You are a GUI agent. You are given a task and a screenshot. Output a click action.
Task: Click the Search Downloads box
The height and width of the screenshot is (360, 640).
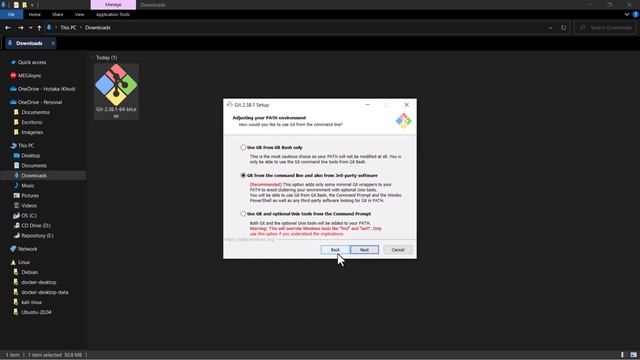(605, 28)
